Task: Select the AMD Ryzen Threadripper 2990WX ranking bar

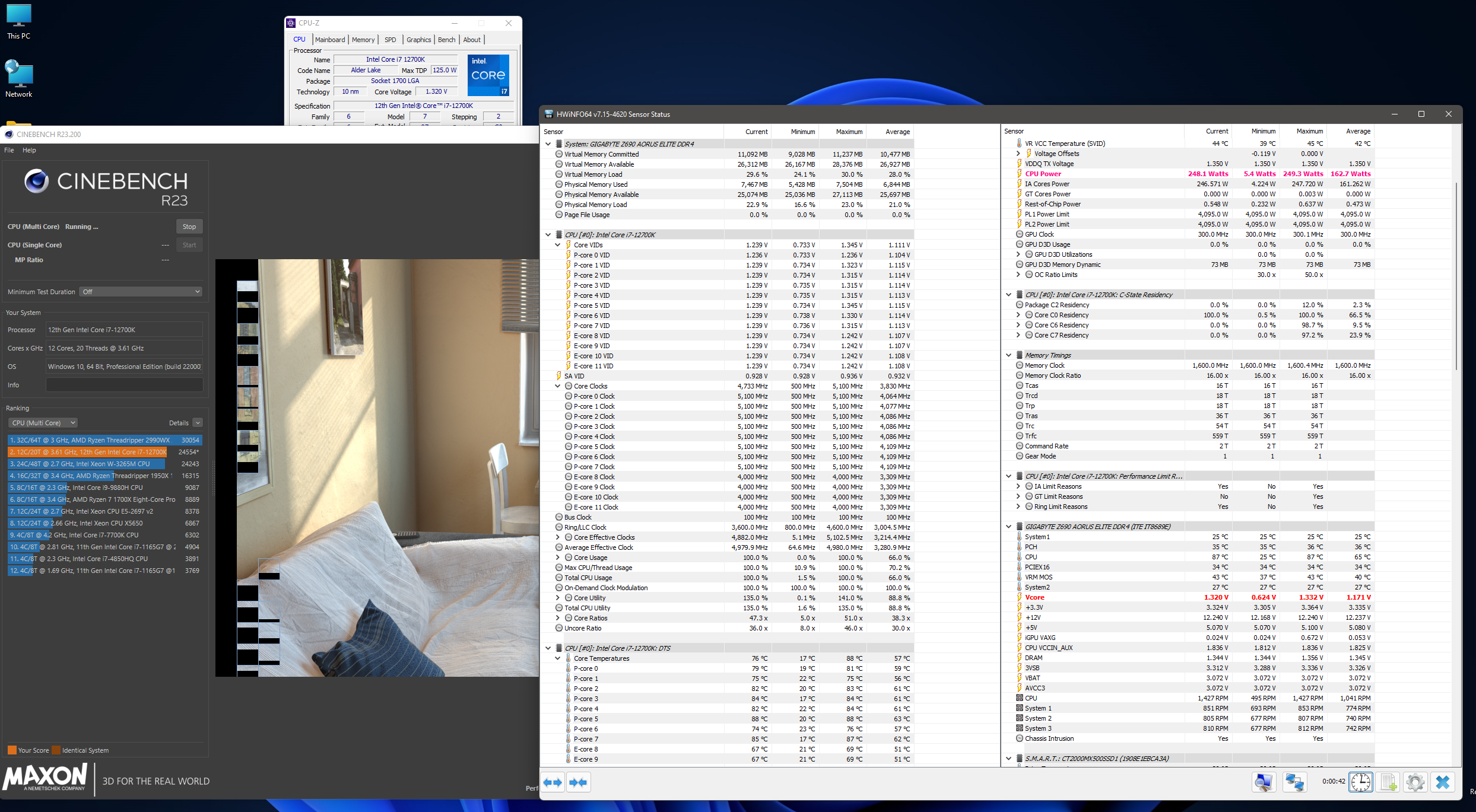Action: point(105,440)
